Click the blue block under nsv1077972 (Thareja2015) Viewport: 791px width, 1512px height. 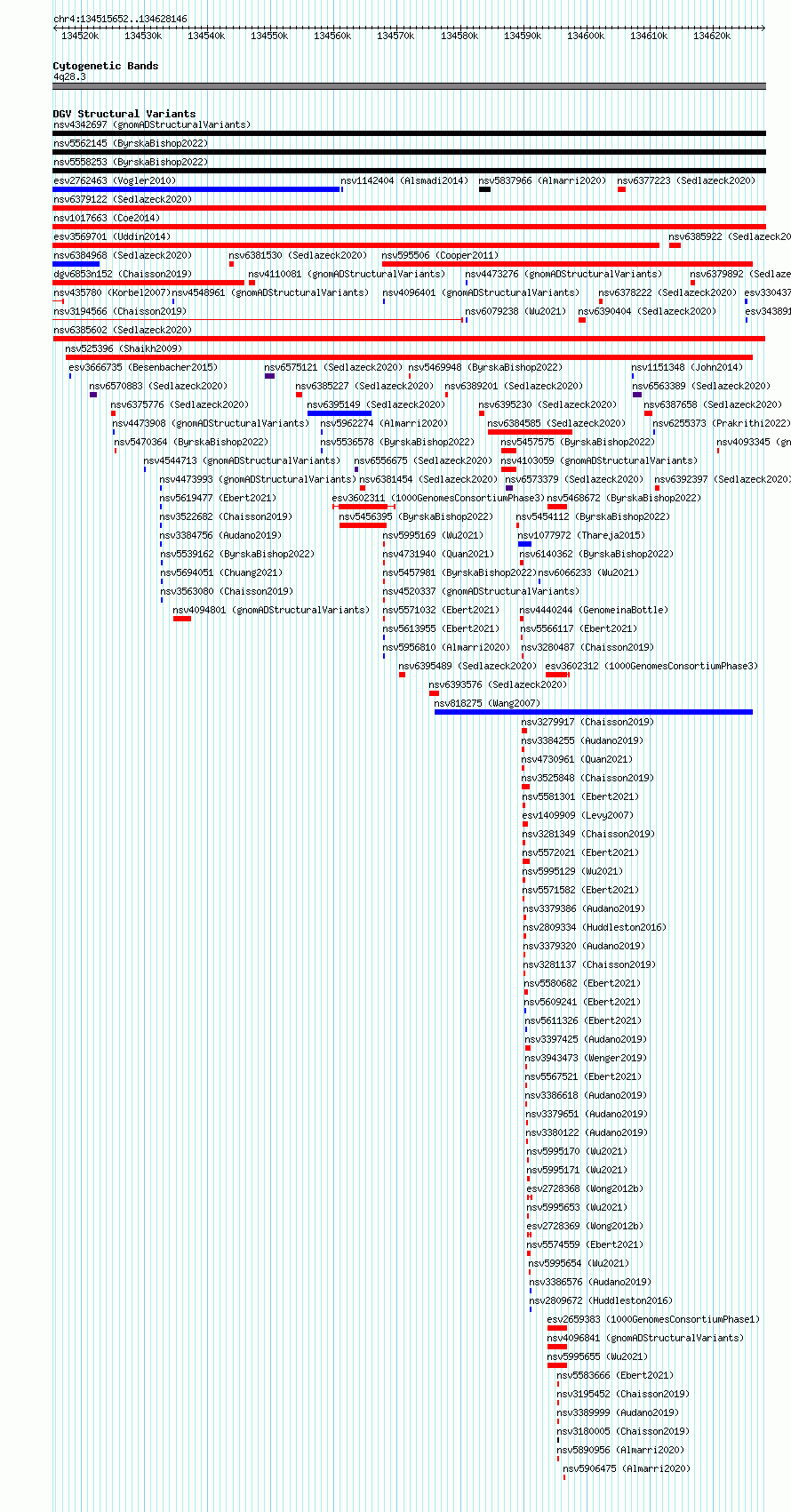[524, 543]
